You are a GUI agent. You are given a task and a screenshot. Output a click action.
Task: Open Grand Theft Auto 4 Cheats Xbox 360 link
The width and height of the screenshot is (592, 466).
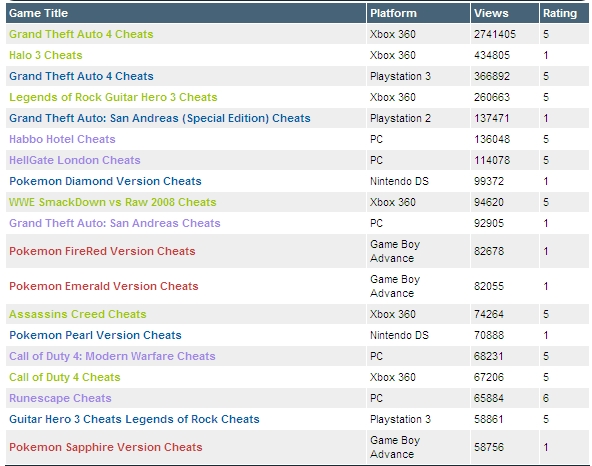tap(81, 34)
